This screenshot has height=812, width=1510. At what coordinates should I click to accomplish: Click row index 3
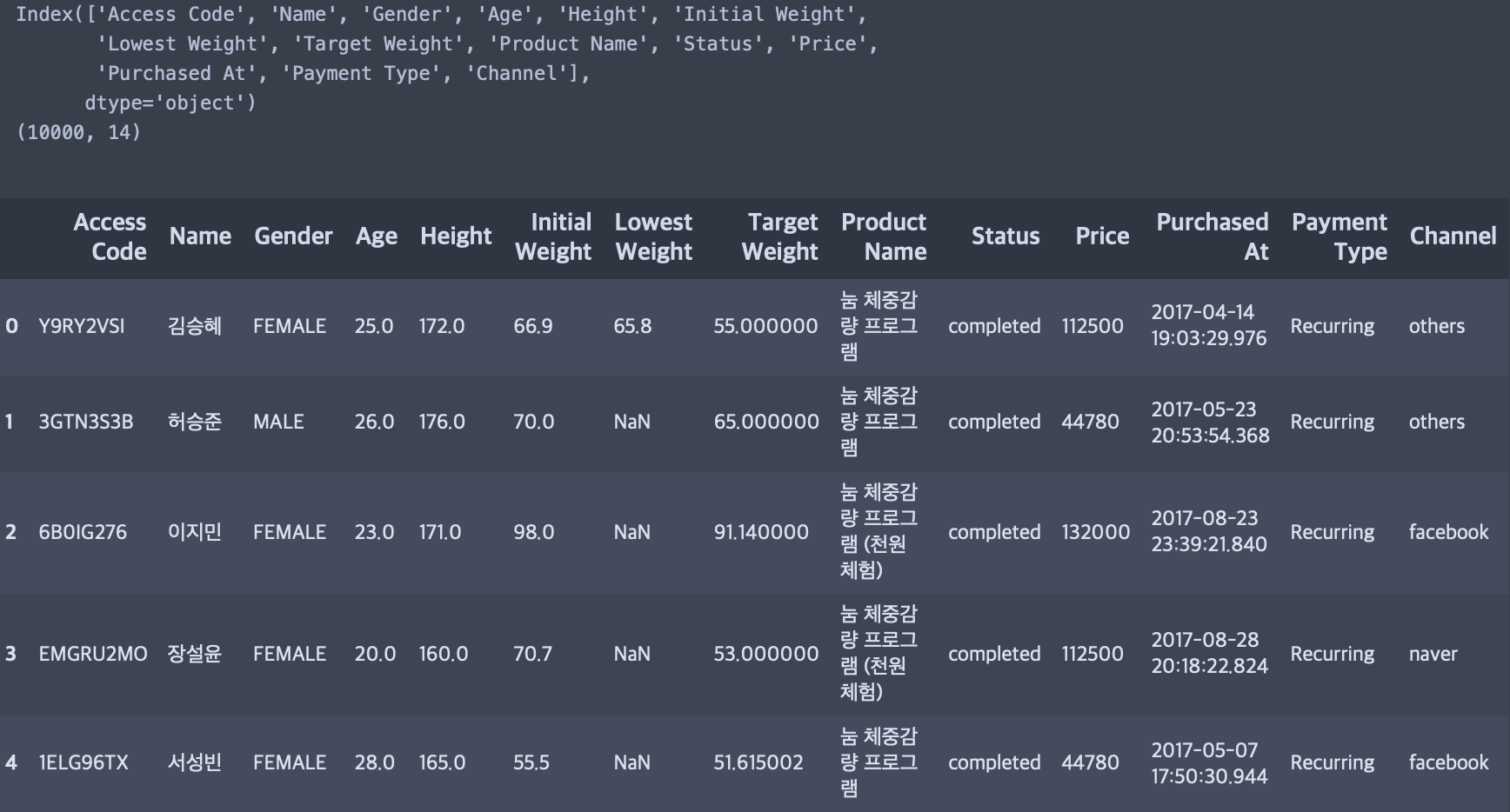(10, 654)
